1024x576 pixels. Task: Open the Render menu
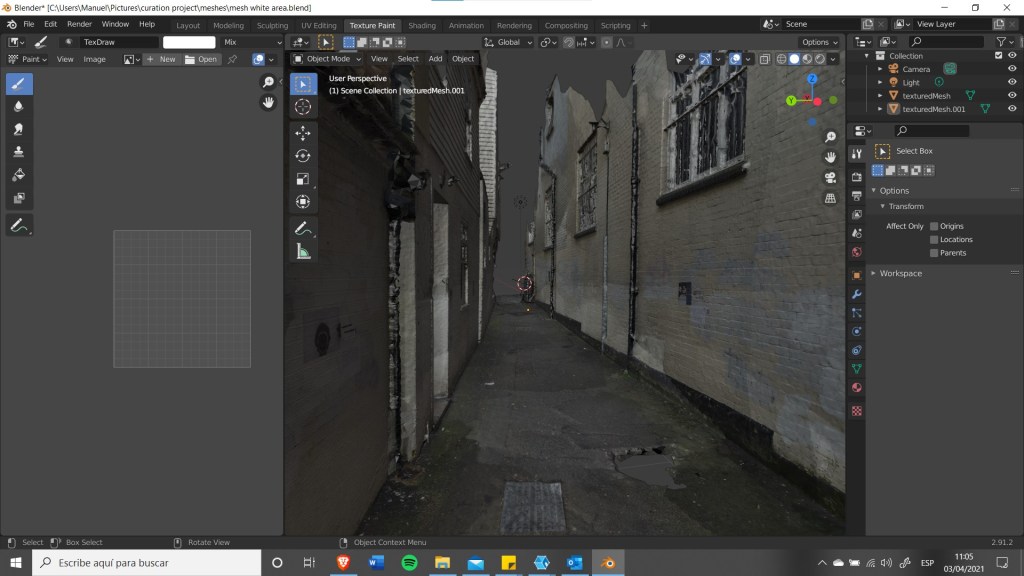coord(79,24)
